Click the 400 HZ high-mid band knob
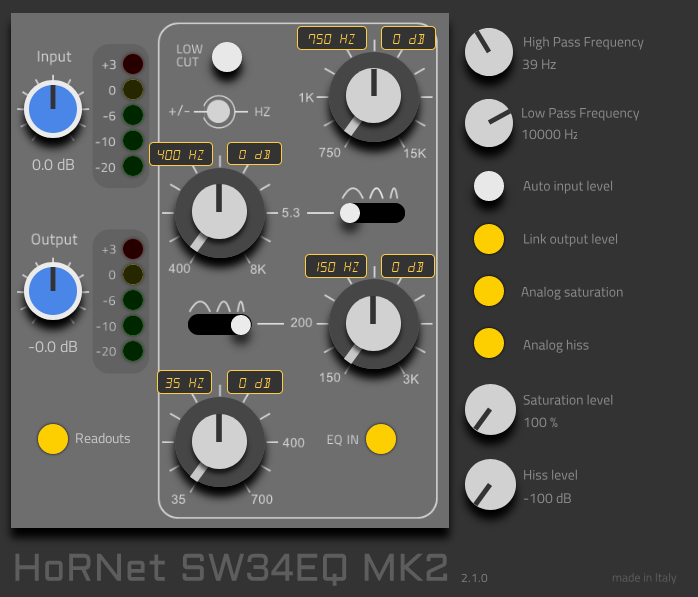The width and height of the screenshot is (698, 597). point(219,212)
